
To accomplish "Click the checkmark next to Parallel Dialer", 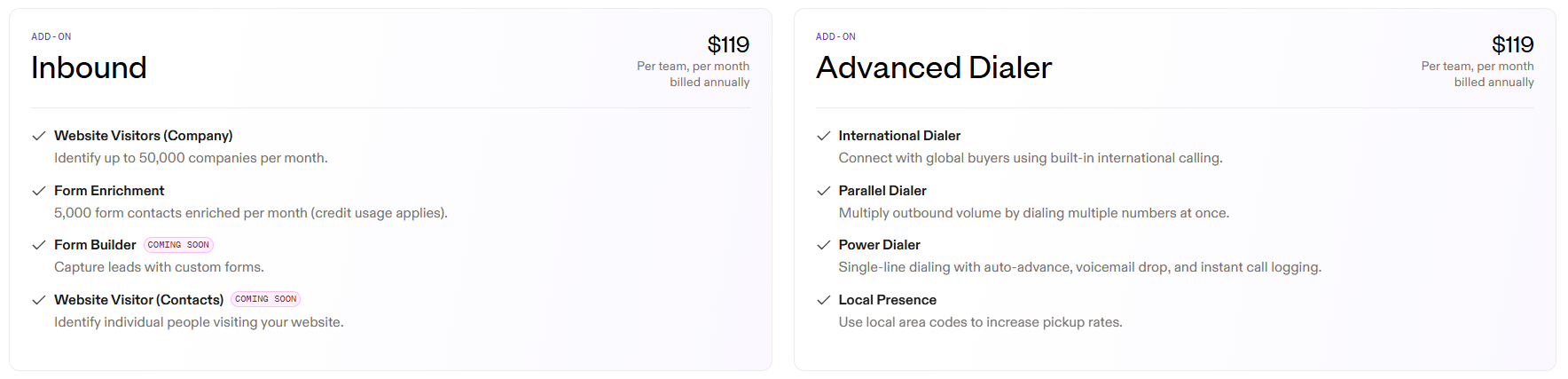I will point(823,191).
